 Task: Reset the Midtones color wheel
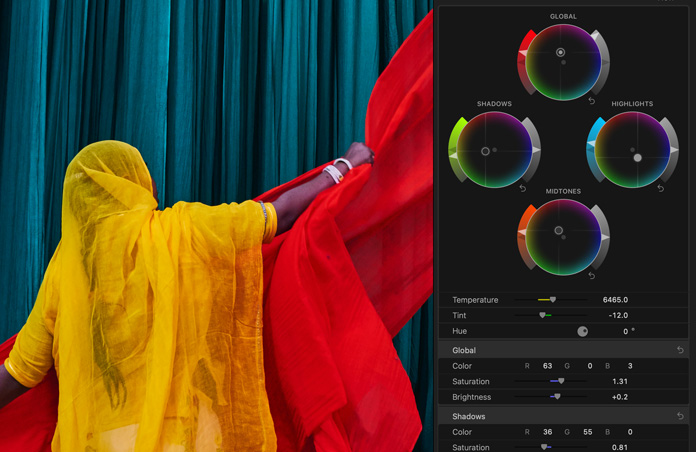(x=592, y=275)
